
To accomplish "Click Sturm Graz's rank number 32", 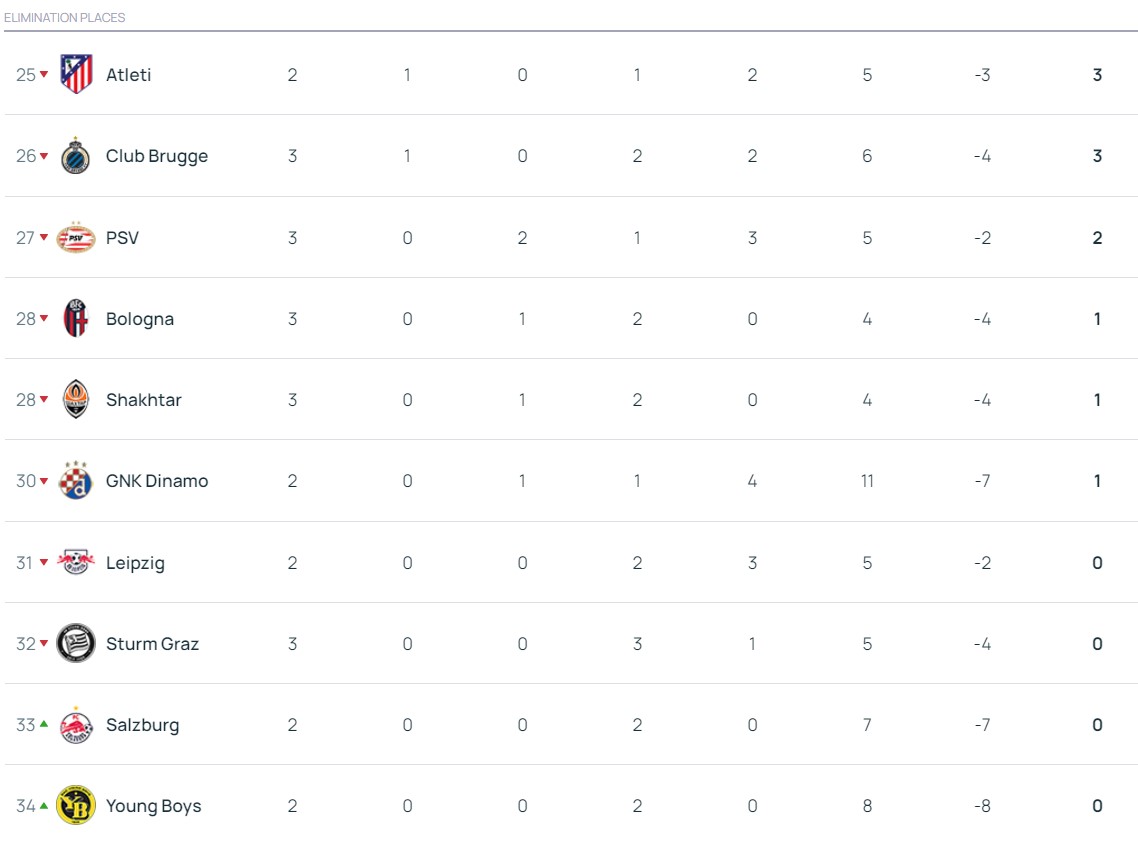I will pos(25,644).
